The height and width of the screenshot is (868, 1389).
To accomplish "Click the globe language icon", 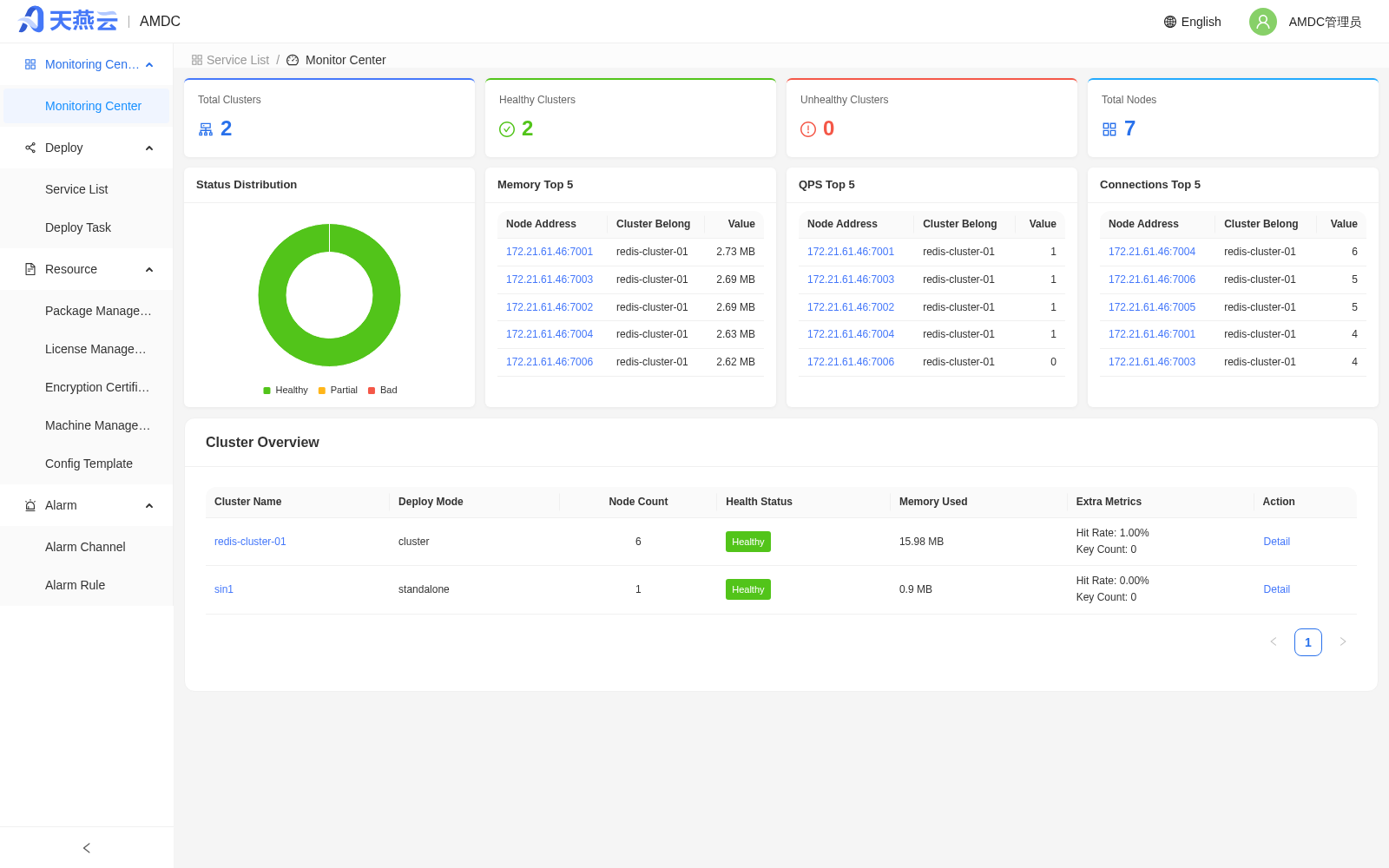I will (x=1170, y=22).
